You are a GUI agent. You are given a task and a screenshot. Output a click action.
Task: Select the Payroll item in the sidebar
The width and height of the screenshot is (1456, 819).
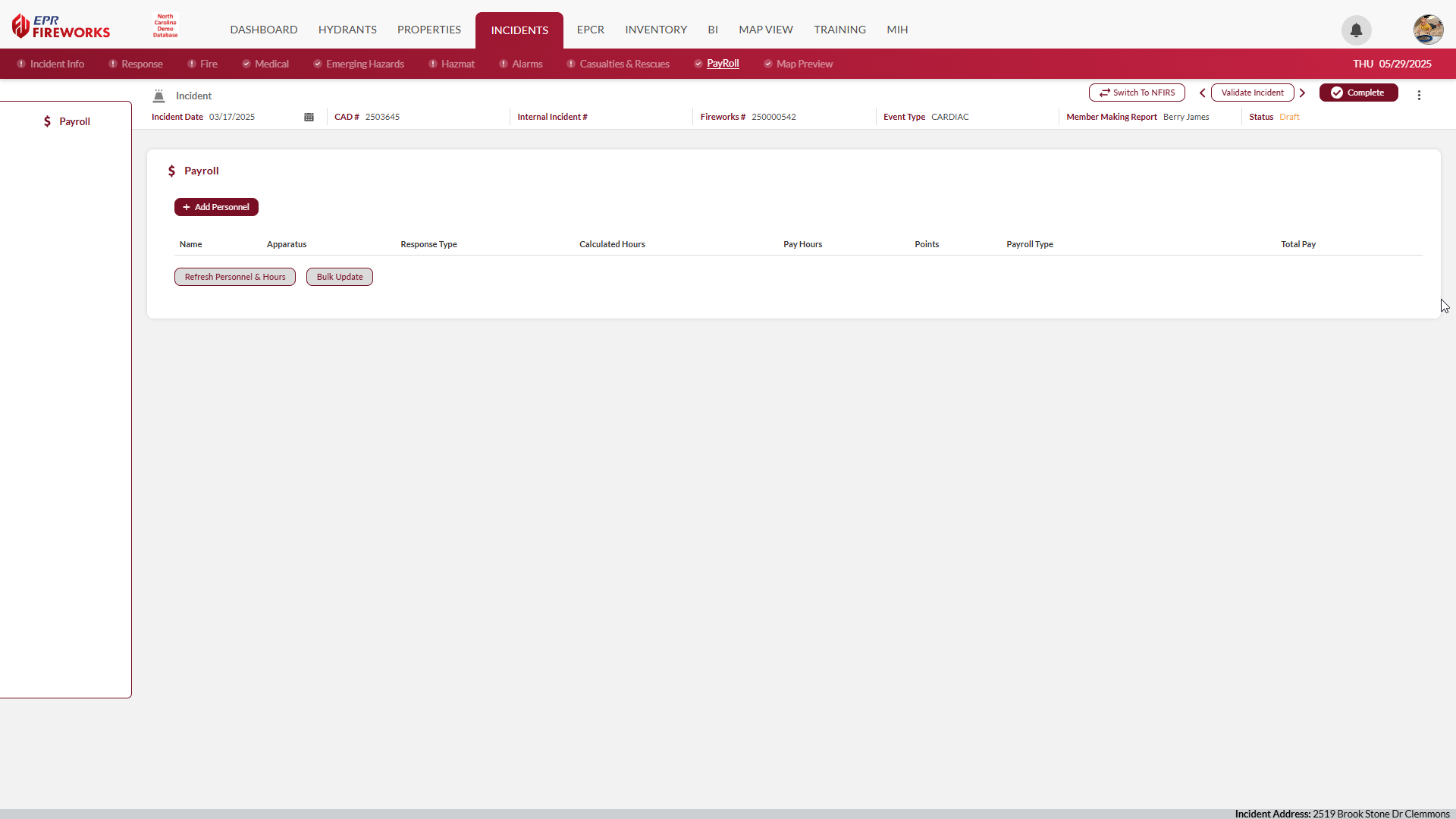click(67, 121)
